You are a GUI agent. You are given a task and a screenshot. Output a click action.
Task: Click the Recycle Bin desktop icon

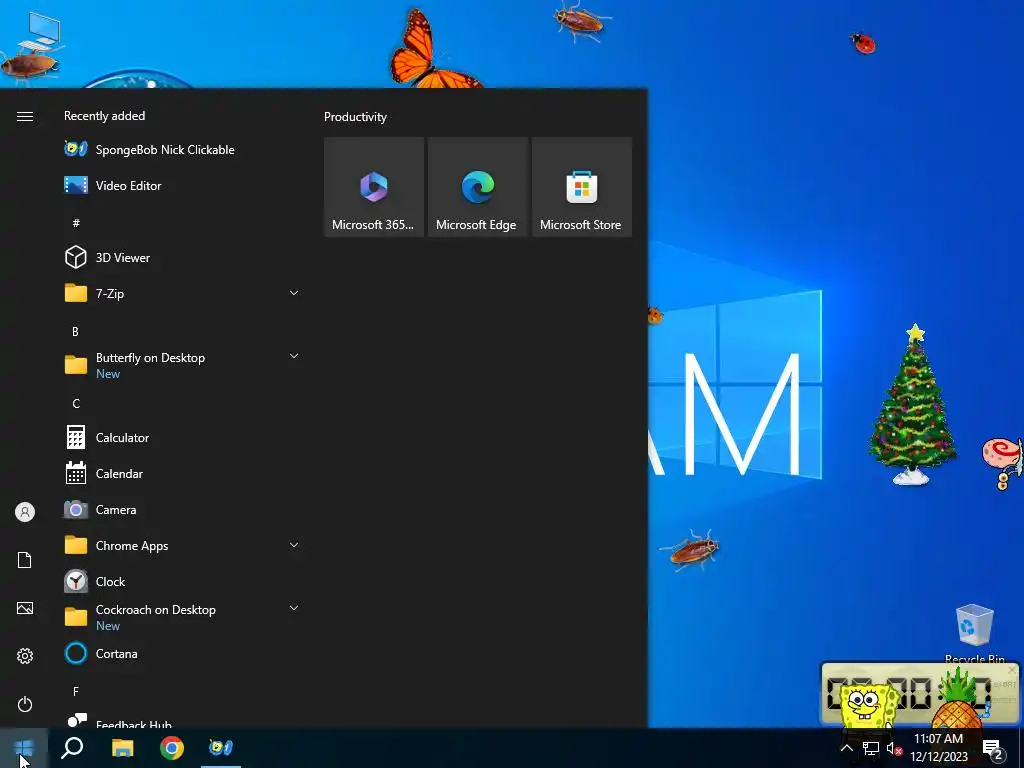974,633
